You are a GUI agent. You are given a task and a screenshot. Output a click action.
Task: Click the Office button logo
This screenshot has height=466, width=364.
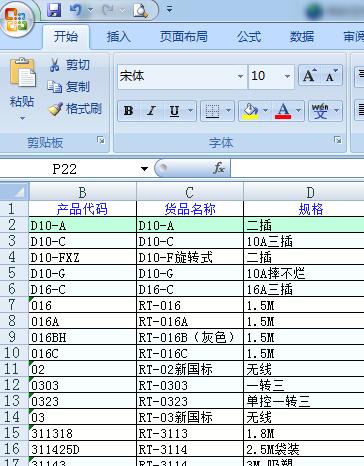point(17,19)
